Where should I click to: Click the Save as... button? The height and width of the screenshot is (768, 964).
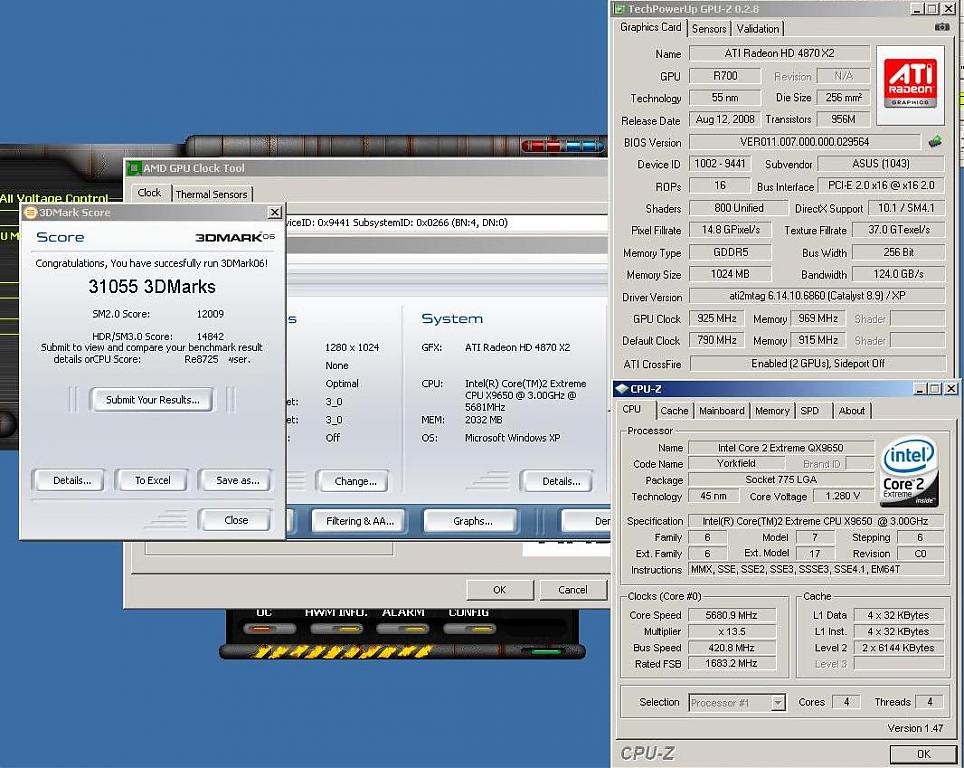(x=237, y=480)
